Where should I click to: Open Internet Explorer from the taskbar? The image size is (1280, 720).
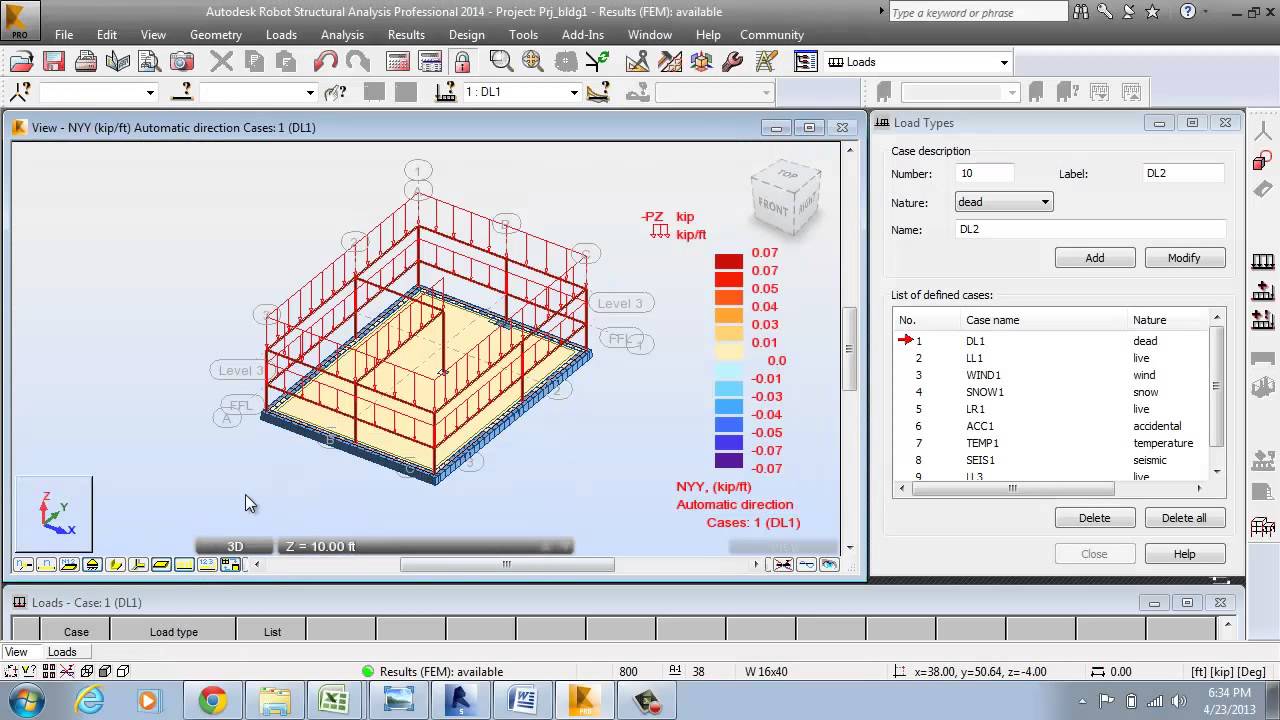coord(90,700)
